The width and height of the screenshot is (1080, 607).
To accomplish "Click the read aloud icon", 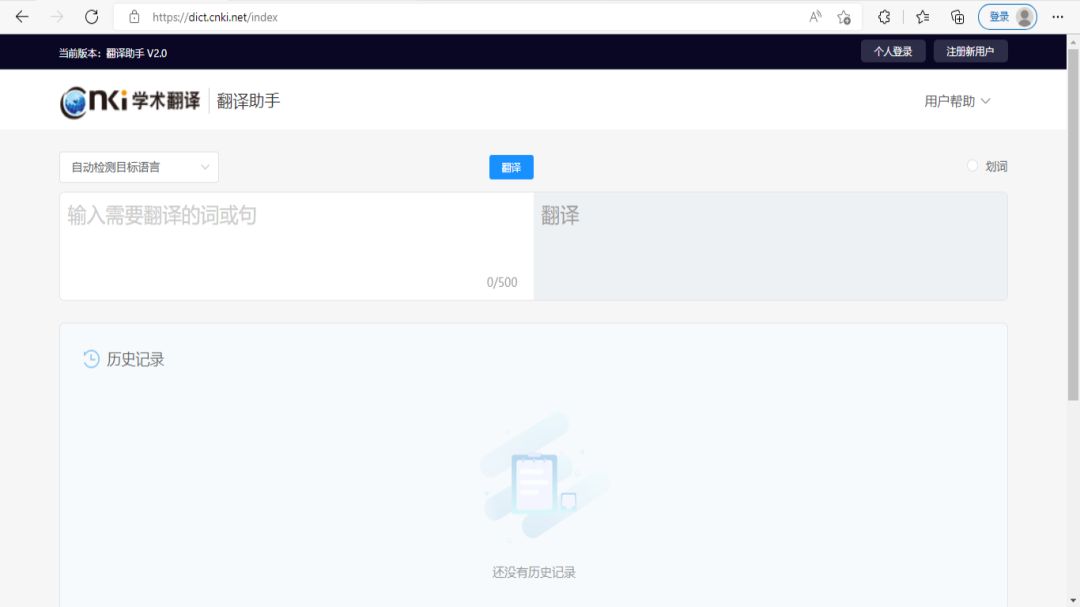I will [815, 17].
